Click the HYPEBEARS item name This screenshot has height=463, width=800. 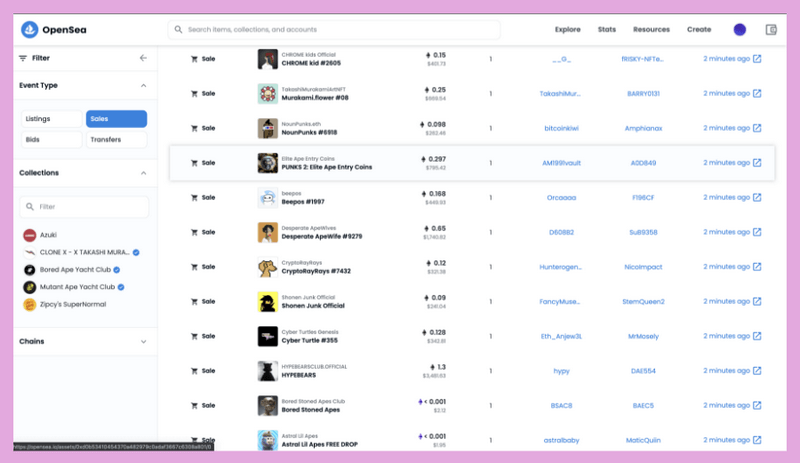pos(298,375)
